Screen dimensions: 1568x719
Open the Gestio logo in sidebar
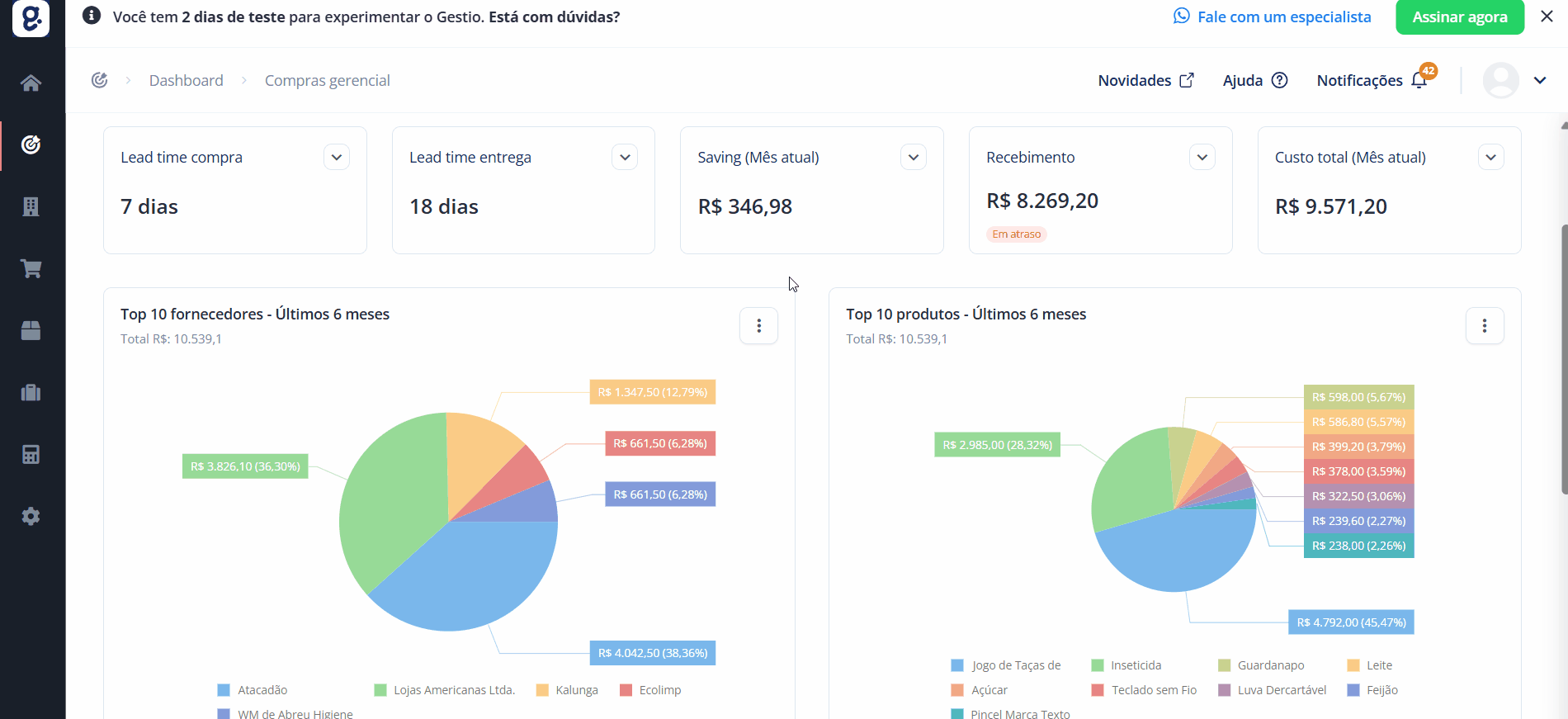point(31,17)
